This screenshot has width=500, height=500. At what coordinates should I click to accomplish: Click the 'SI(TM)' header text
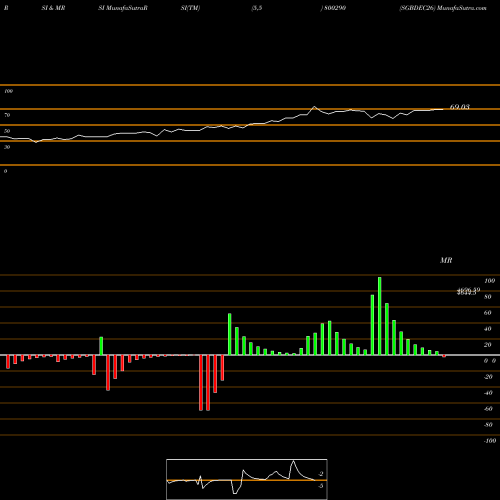tap(190, 8)
